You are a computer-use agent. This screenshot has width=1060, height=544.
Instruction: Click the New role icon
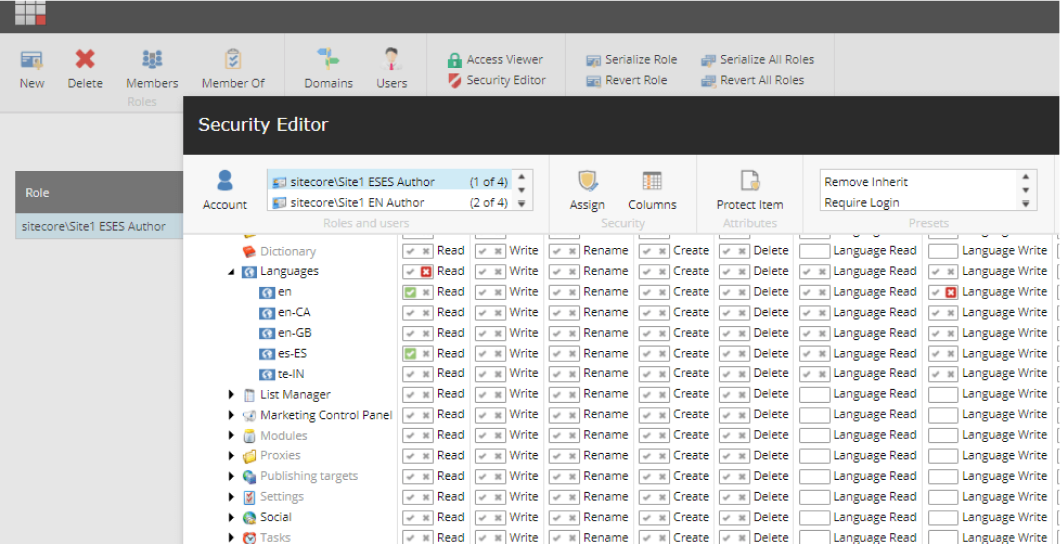tap(32, 60)
